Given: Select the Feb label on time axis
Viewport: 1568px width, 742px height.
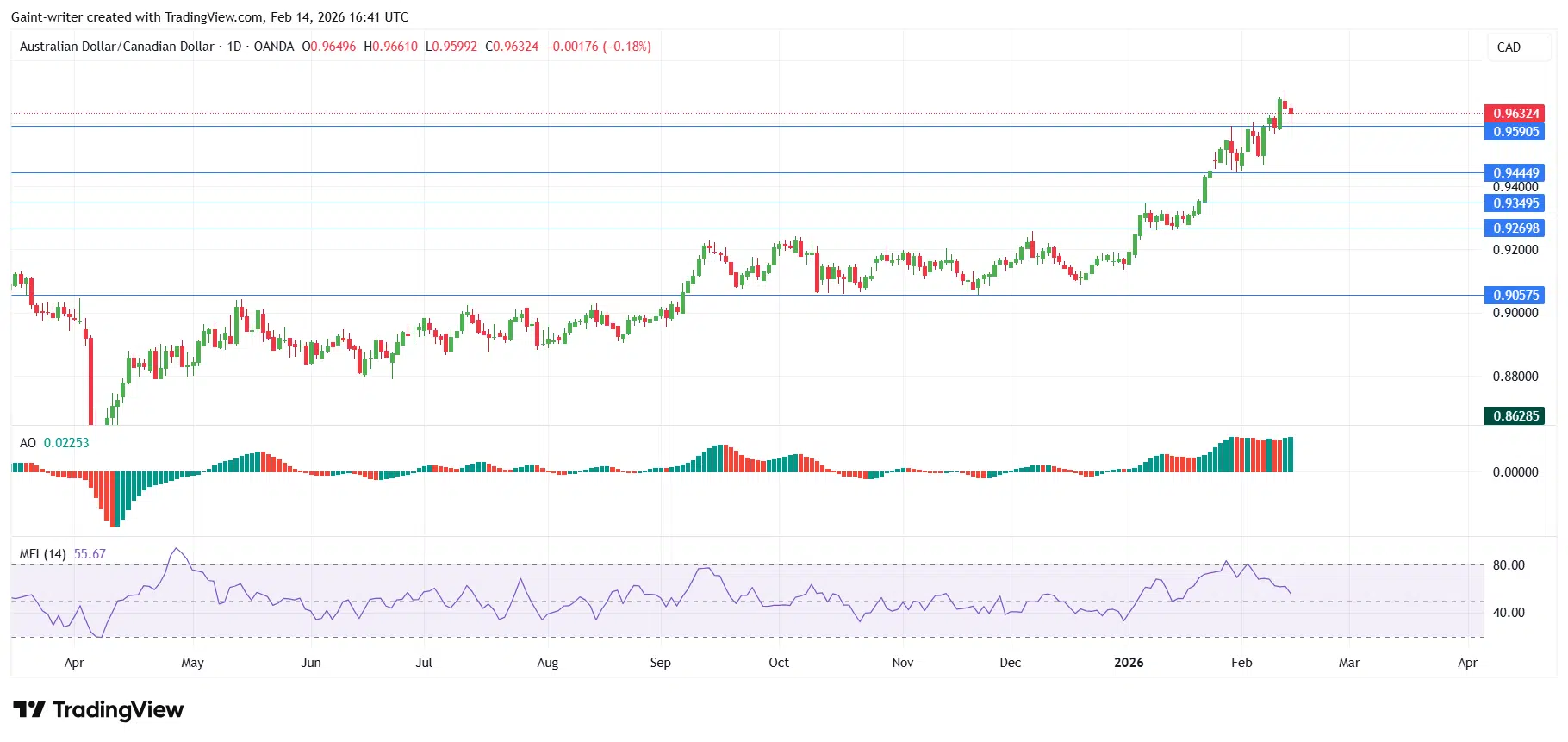Looking at the screenshot, I should pyautogui.click(x=1241, y=663).
